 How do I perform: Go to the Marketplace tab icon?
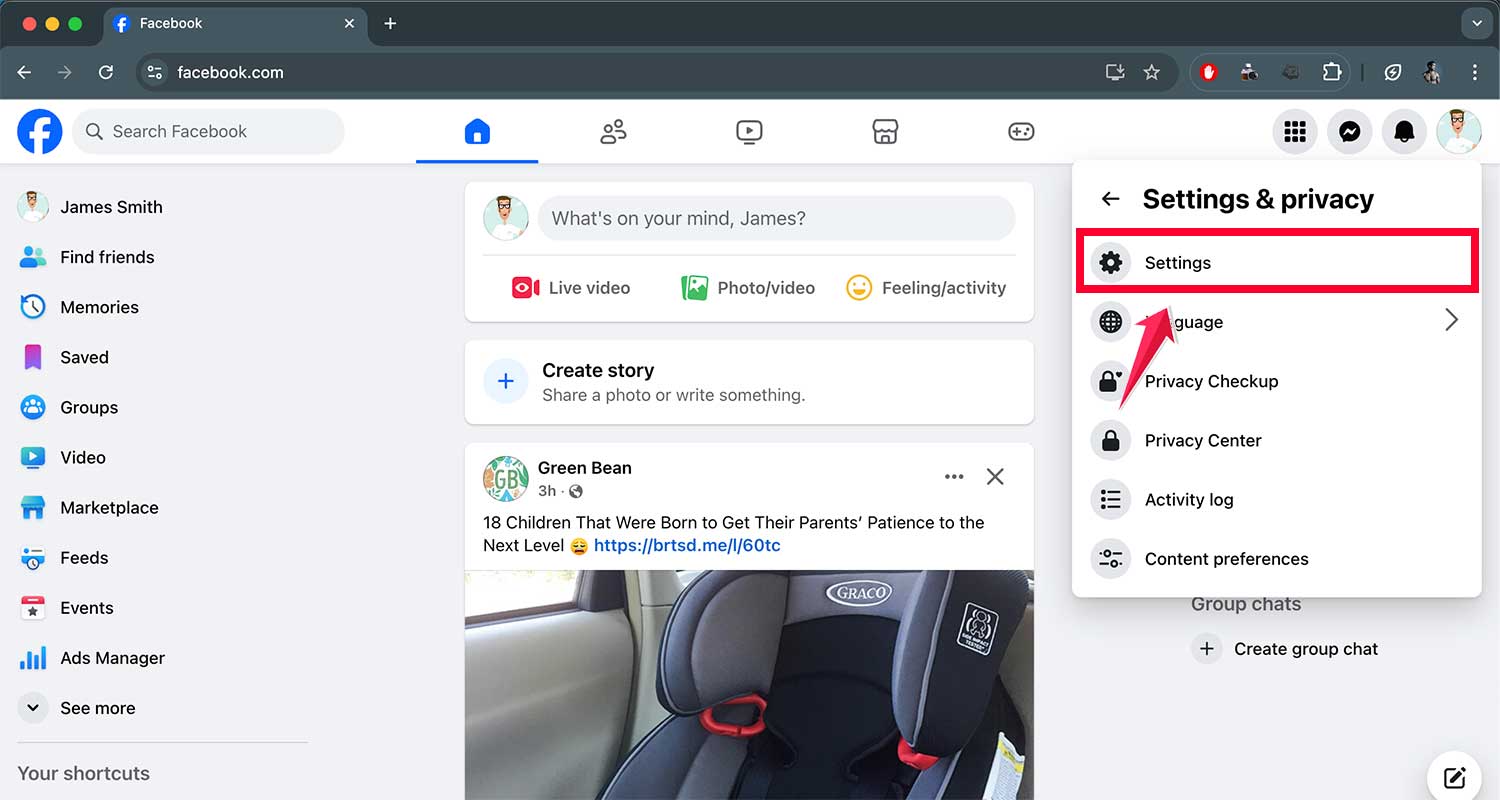pyautogui.click(x=885, y=132)
